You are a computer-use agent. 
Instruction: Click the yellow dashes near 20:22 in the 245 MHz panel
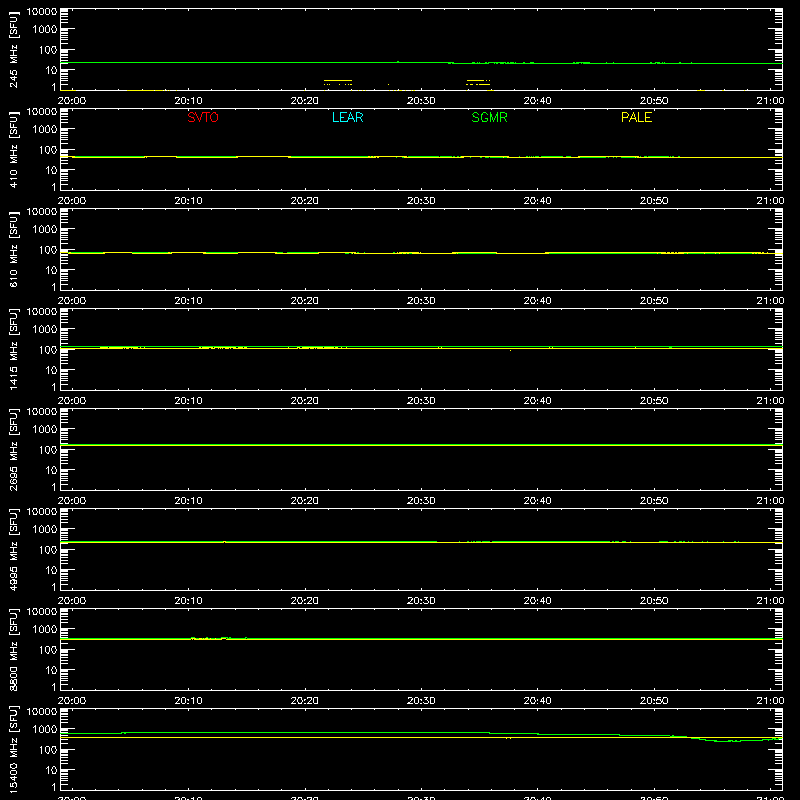click(x=338, y=82)
